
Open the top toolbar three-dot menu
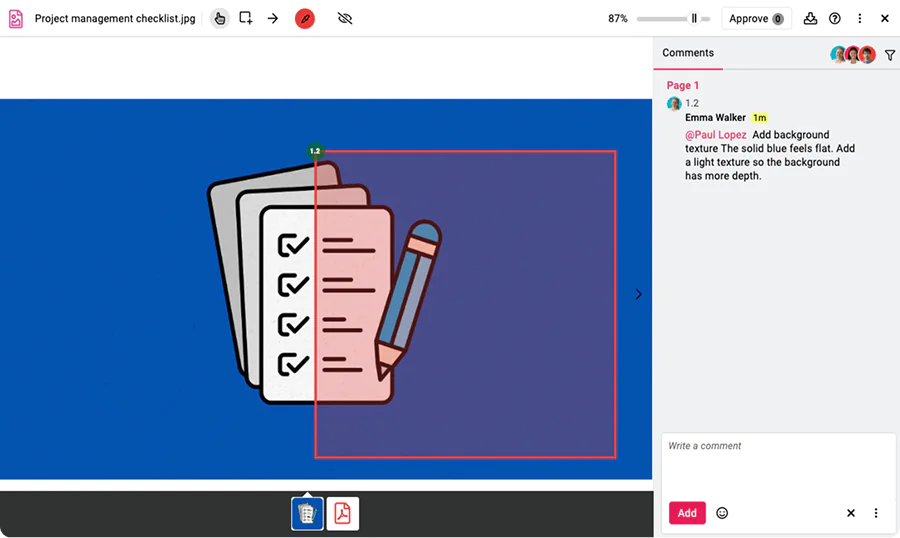coord(859,18)
